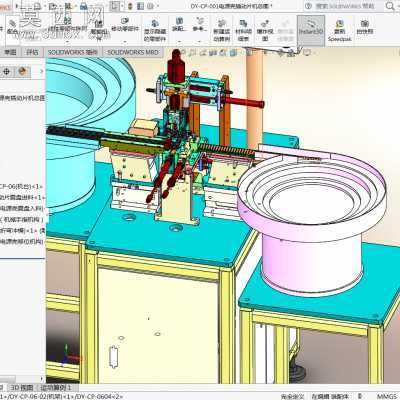
Task: Open the MMGS unit system selector
Action: 388,396
